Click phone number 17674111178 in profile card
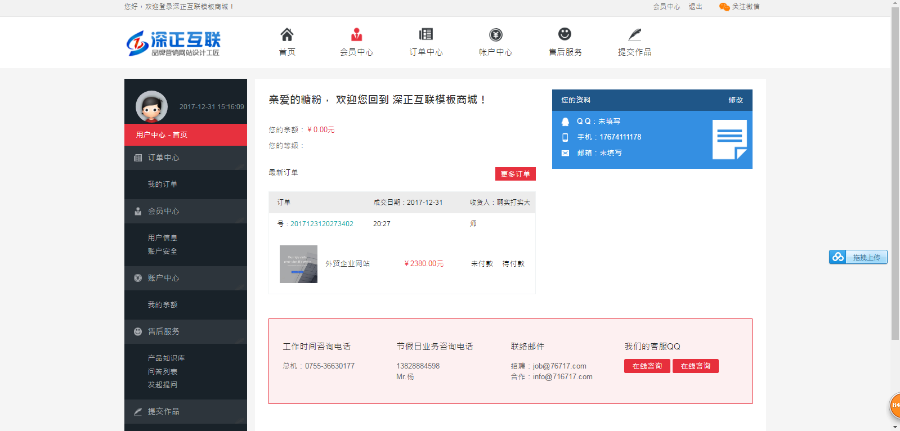The width and height of the screenshot is (900, 431). 620,137
